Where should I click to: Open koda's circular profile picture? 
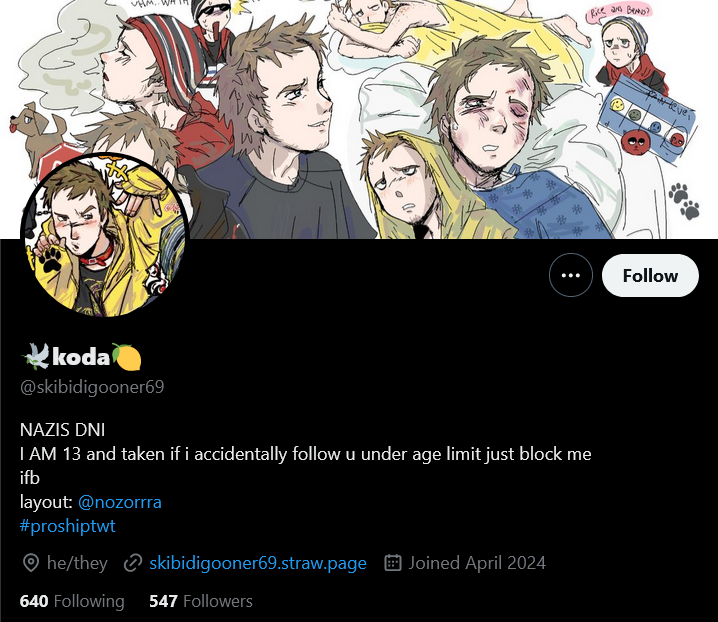pyautogui.click(x=105, y=236)
